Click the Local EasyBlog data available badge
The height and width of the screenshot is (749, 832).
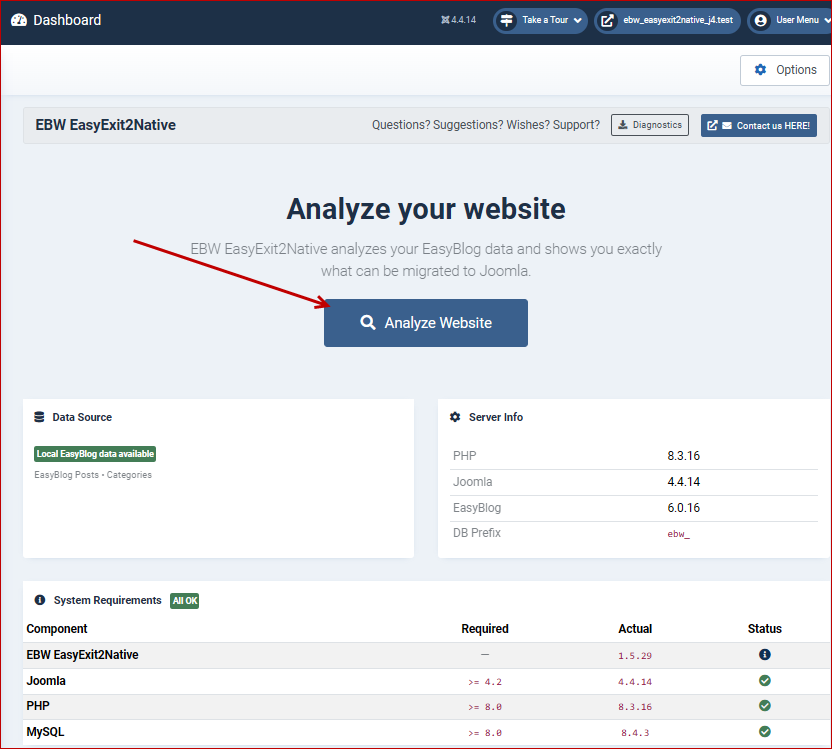(94, 453)
